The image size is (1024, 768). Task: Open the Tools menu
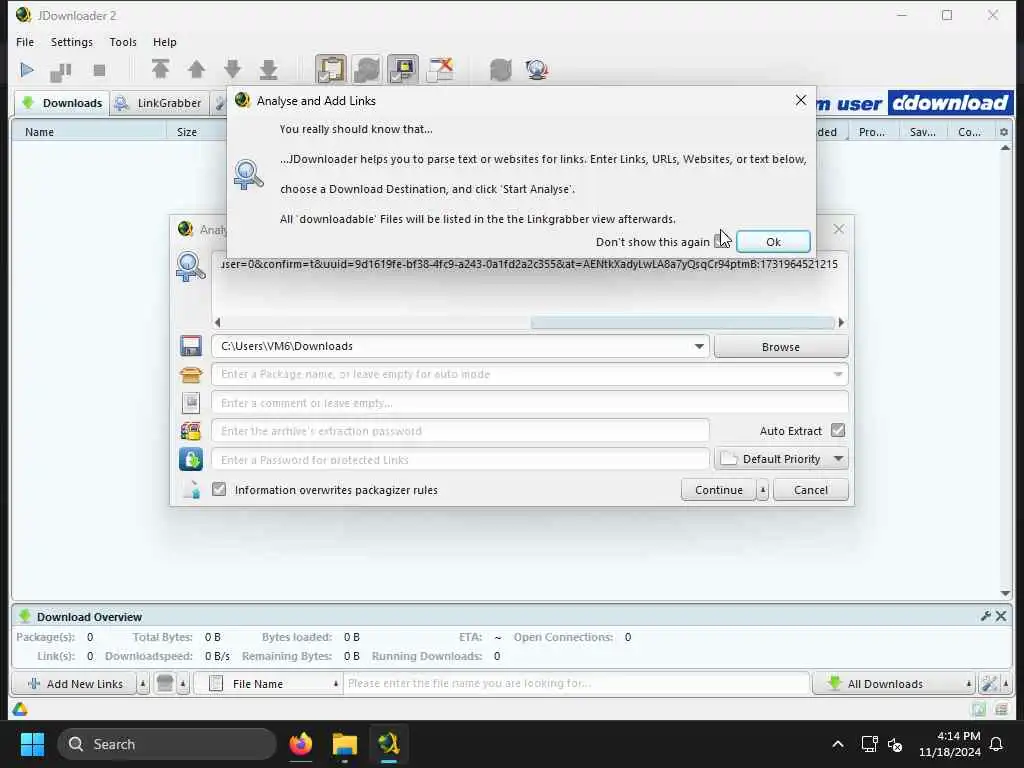point(123,42)
